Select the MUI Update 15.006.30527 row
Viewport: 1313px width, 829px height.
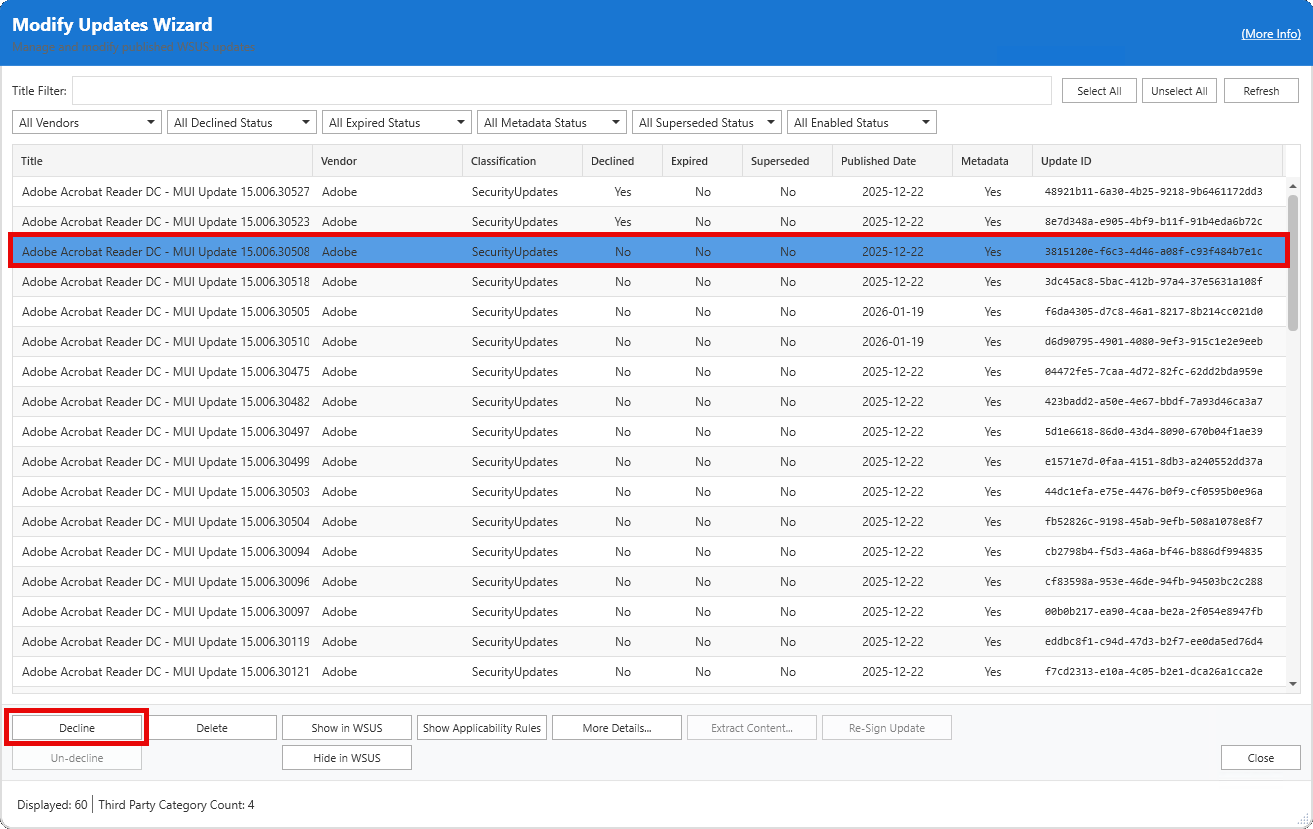[165, 192]
